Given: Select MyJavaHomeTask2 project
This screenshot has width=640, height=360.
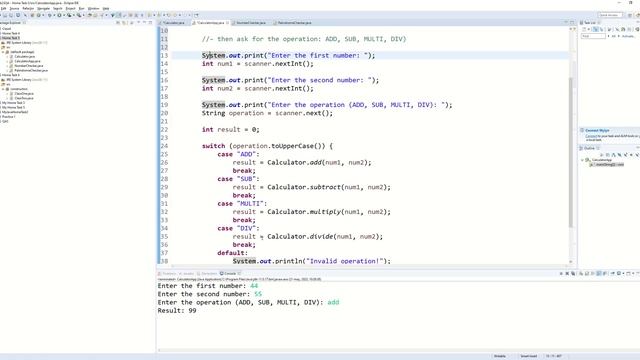Looking at the screenshot, I should (15, 112).
